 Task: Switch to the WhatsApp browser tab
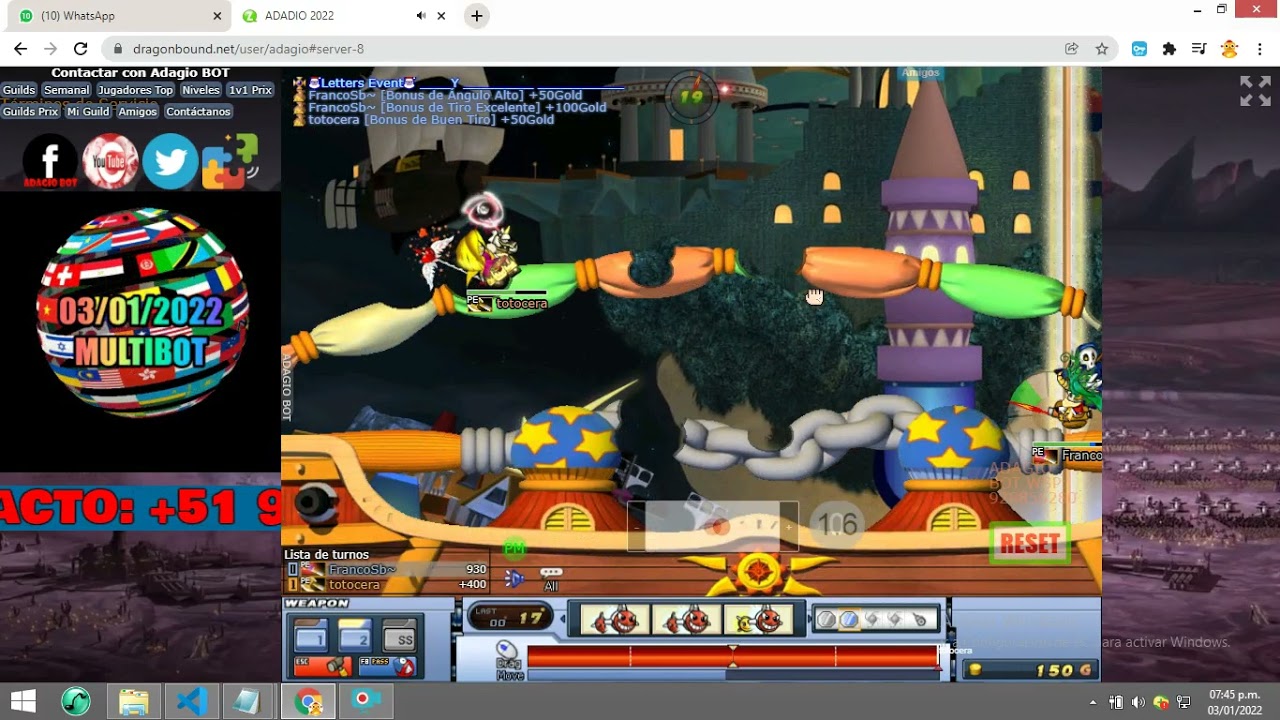[120, 16]
